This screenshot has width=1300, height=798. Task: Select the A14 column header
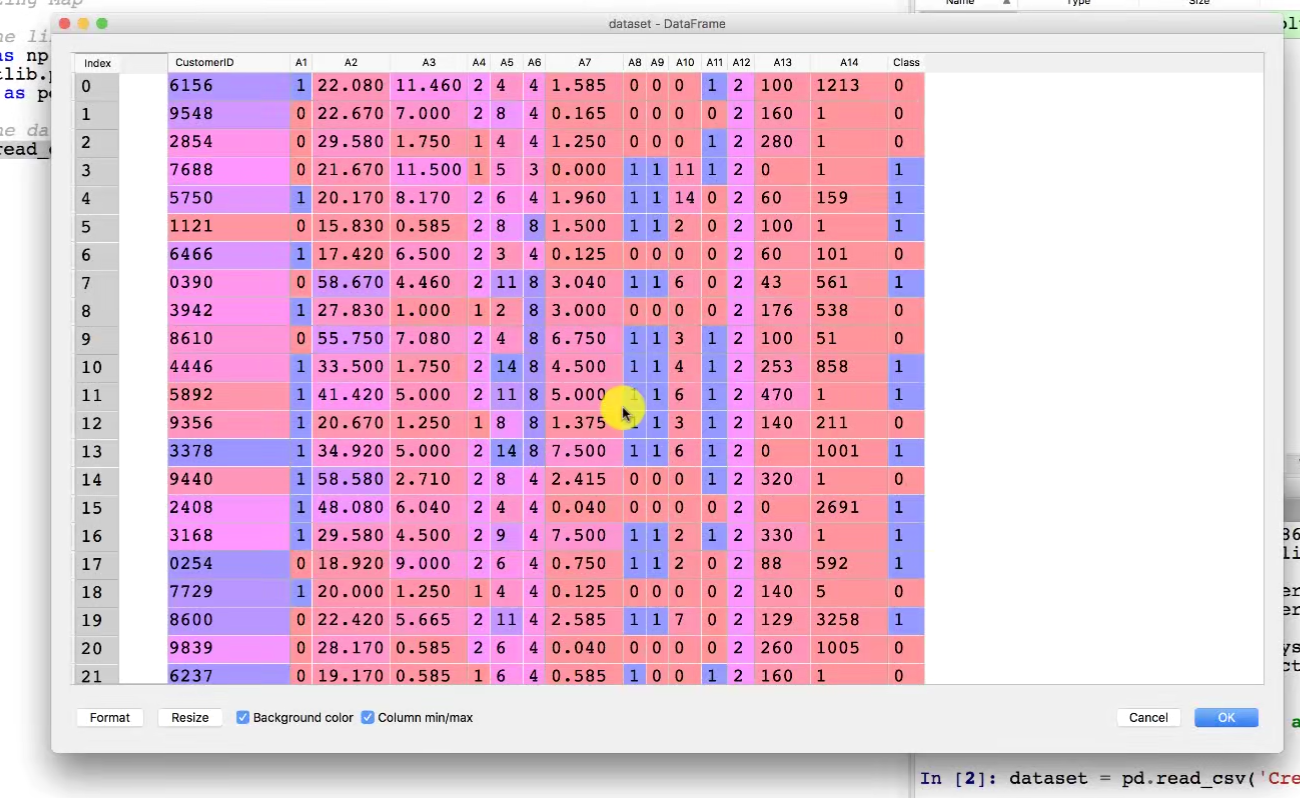click(x=849, y=63)
